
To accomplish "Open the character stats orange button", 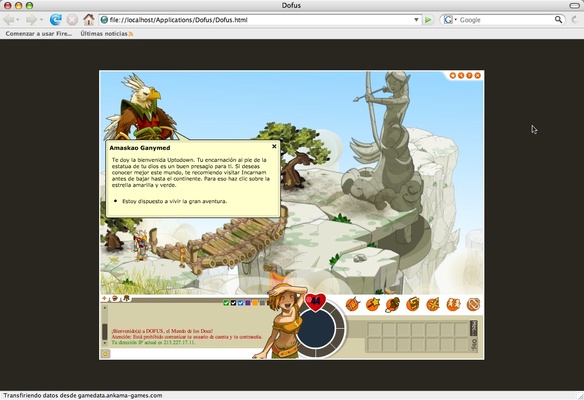I will coord(352,304).
